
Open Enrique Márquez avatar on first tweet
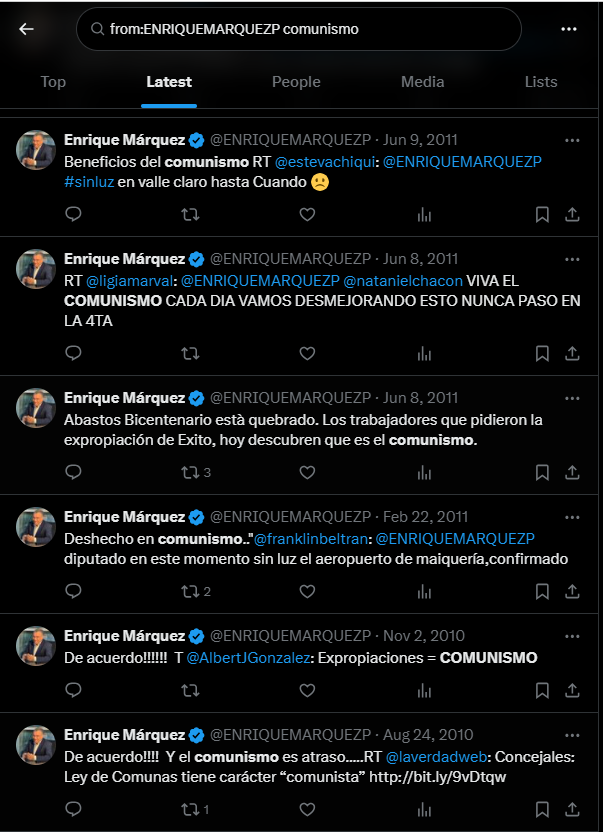(36, 150)
